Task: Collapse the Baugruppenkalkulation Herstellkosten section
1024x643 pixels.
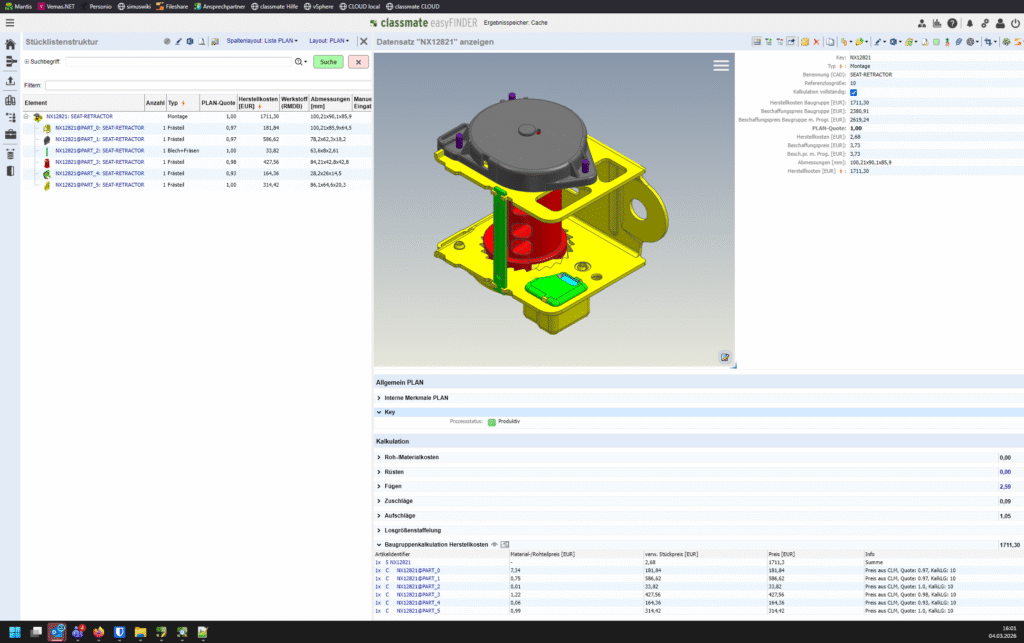Action: tap(379, 544)
